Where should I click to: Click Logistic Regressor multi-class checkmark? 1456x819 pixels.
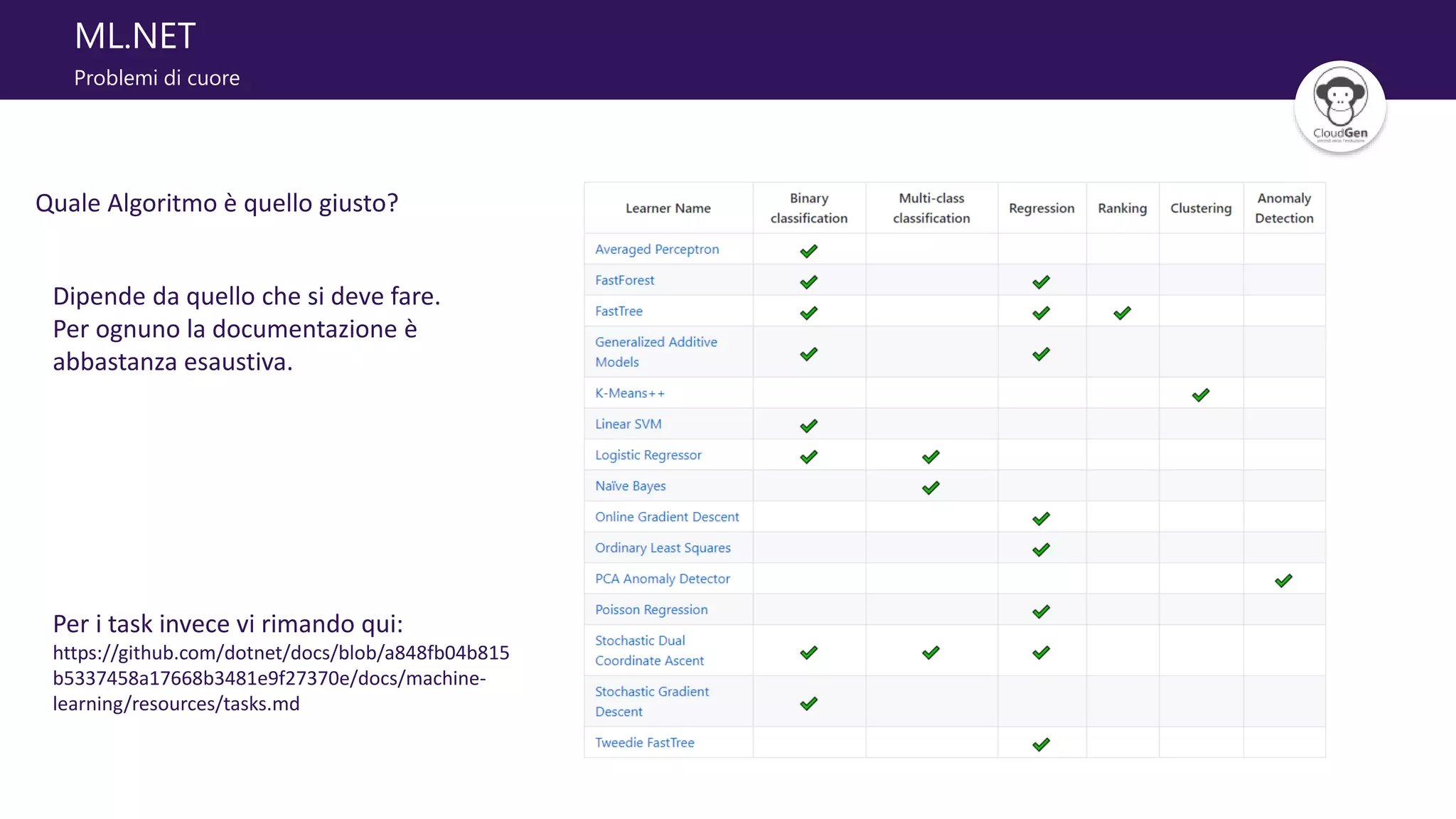pos(931,457)
